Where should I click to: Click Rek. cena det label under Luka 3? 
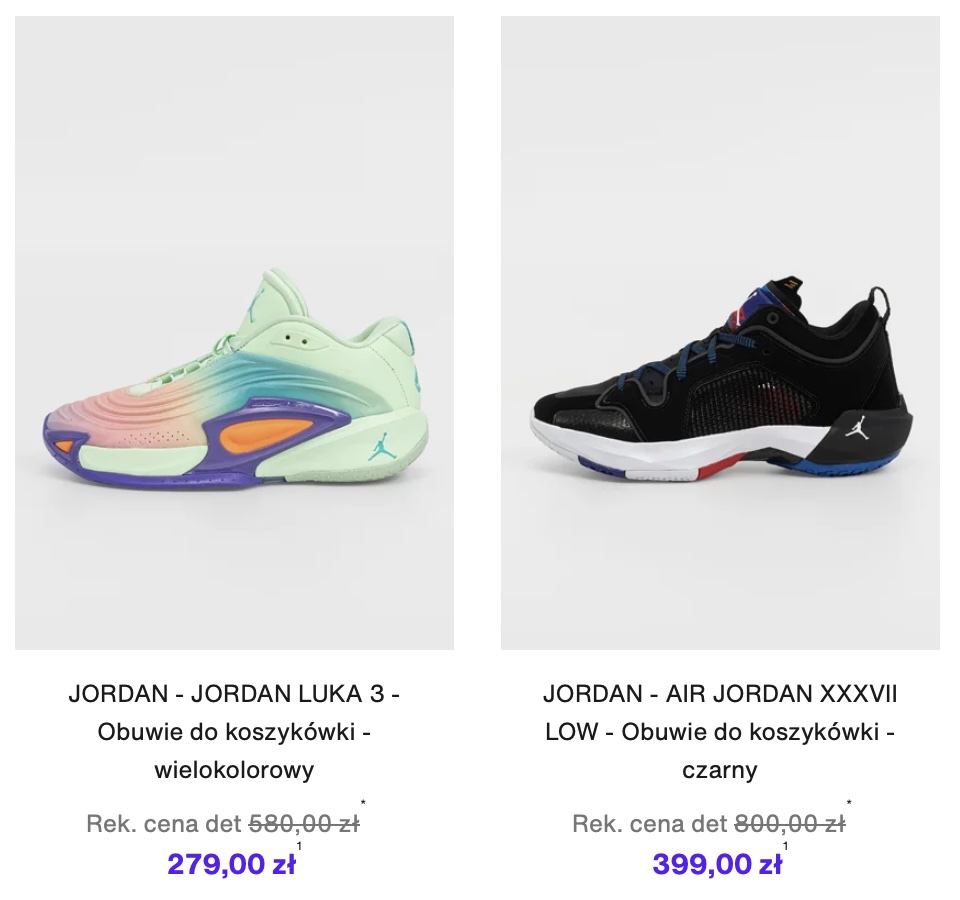[x=165, y=824]
